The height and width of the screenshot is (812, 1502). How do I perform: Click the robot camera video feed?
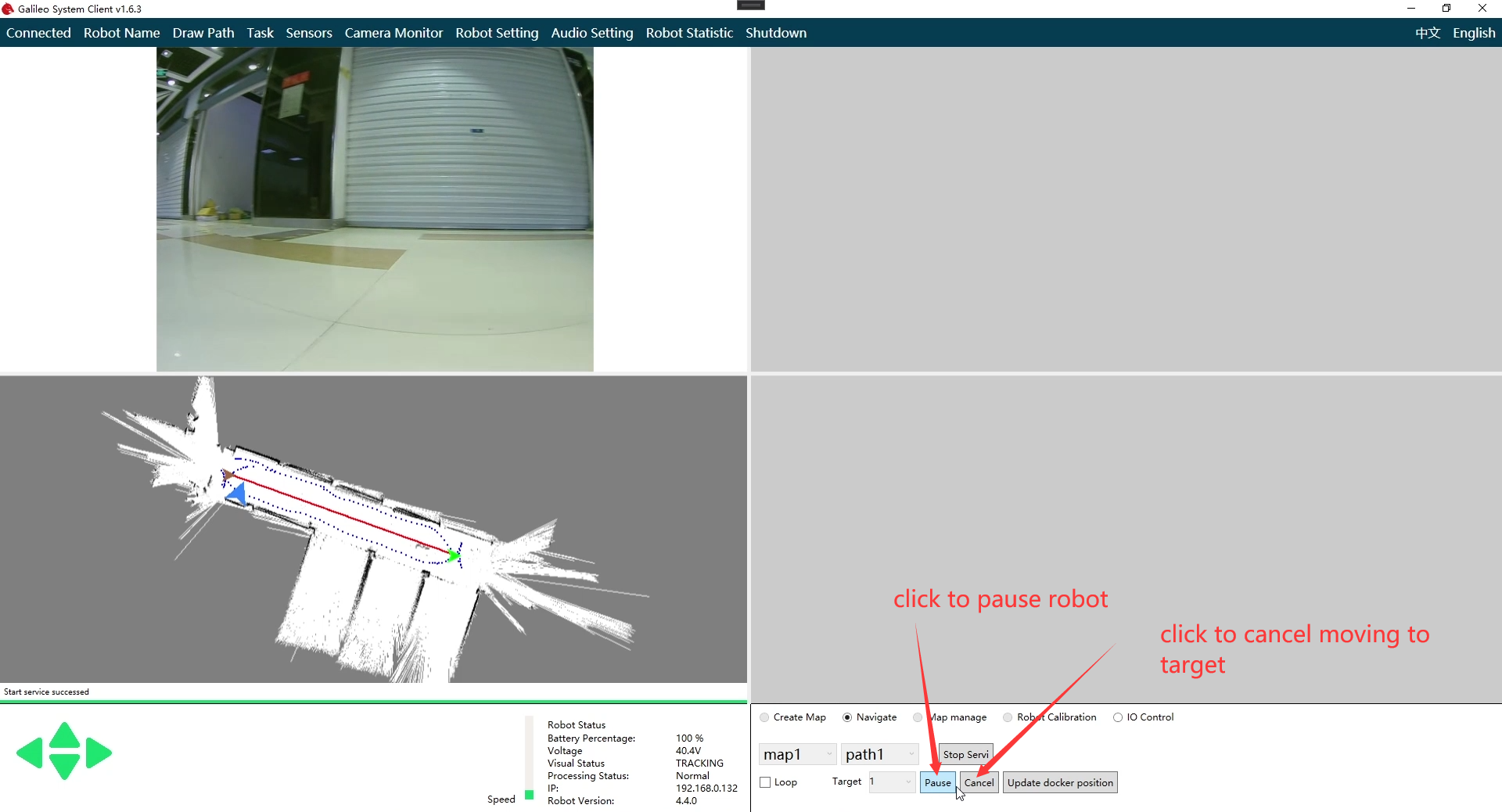(375, 209)
